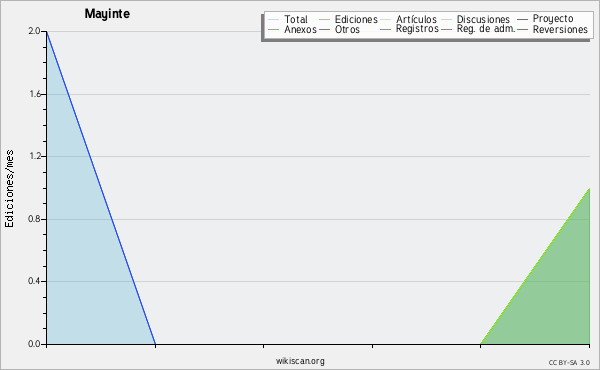This screenshot has height=370, width=600.
Task: Click the 1.2 y-axis tick label
Action: pyautogui.click(x=35, y=156)
